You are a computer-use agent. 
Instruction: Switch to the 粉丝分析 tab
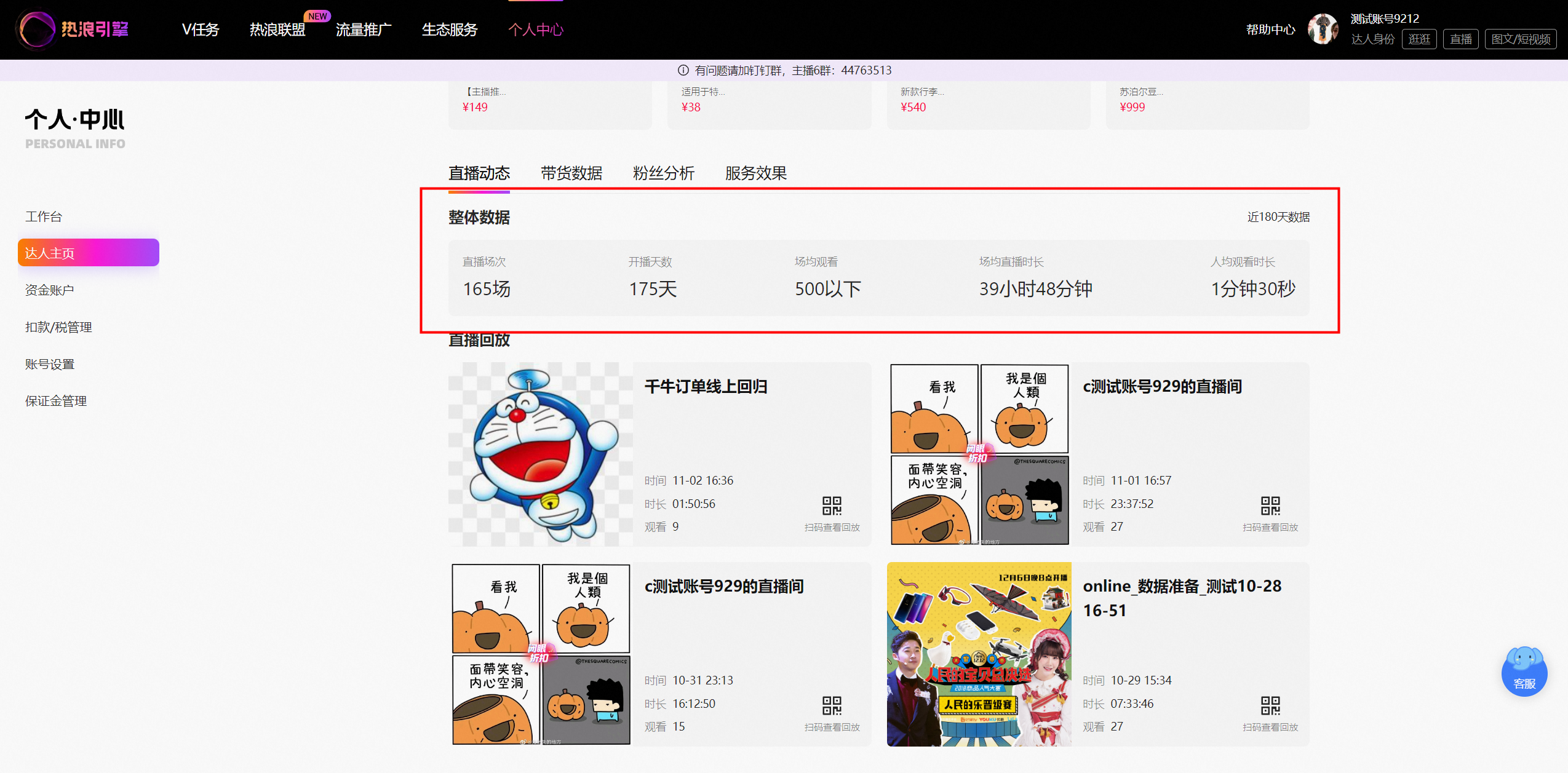click(664, 173)
